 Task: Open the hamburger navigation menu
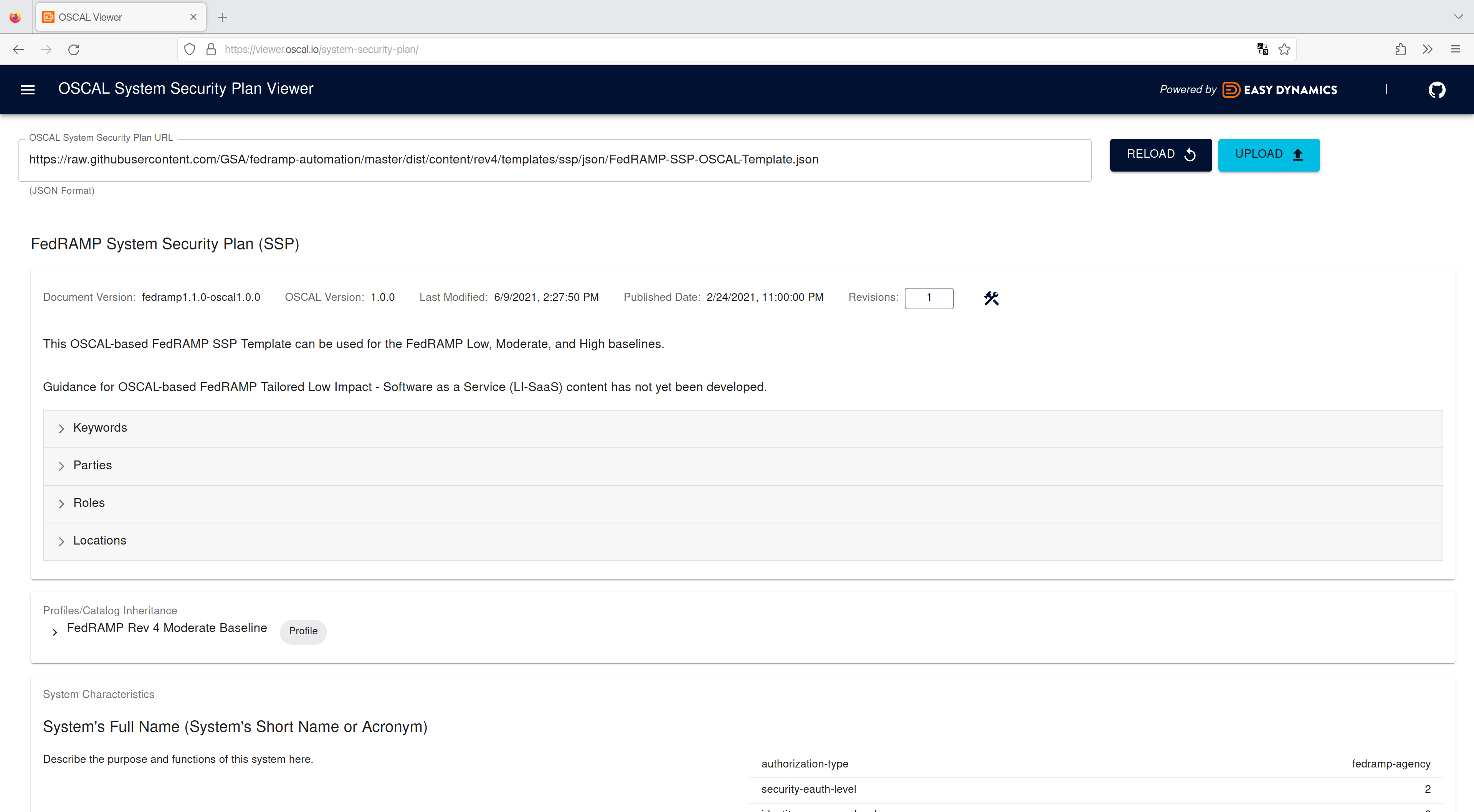(28, 90)
